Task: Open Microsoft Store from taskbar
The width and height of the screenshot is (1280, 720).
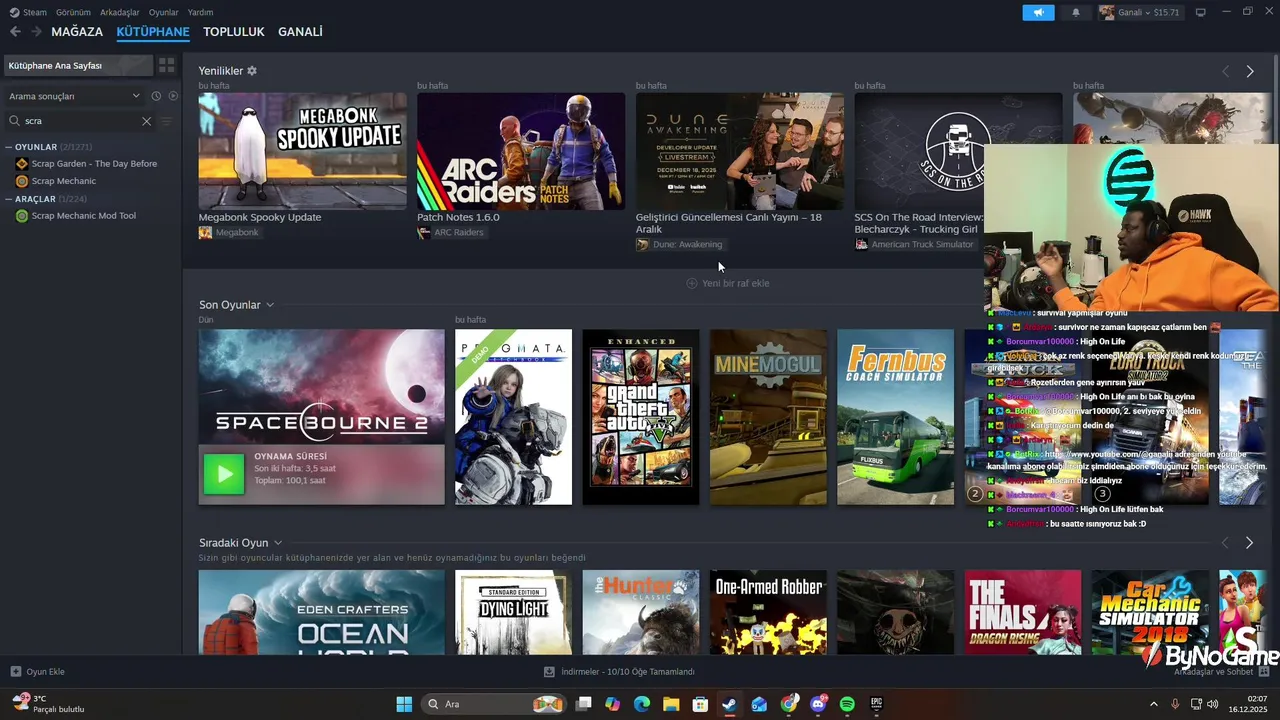Action: [x=701, y=704]
